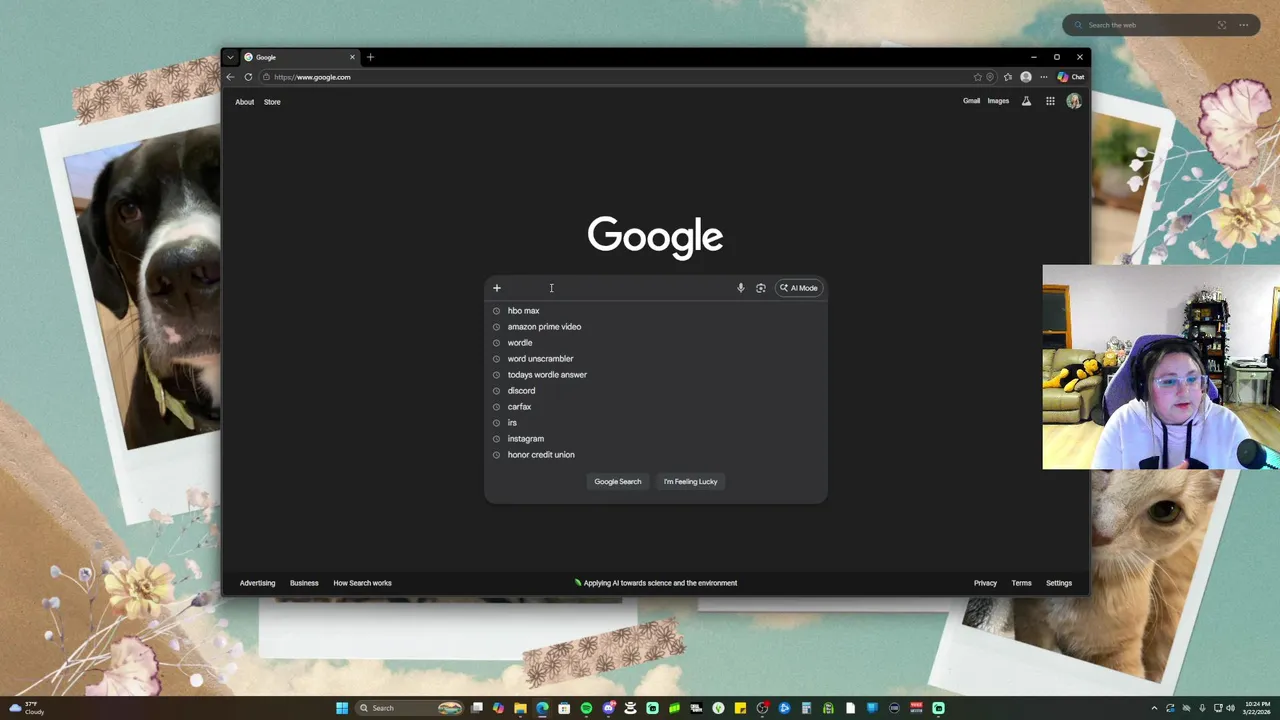Select the discord suggestion
The image size is (1280, 720).
(x=656, y=391)
